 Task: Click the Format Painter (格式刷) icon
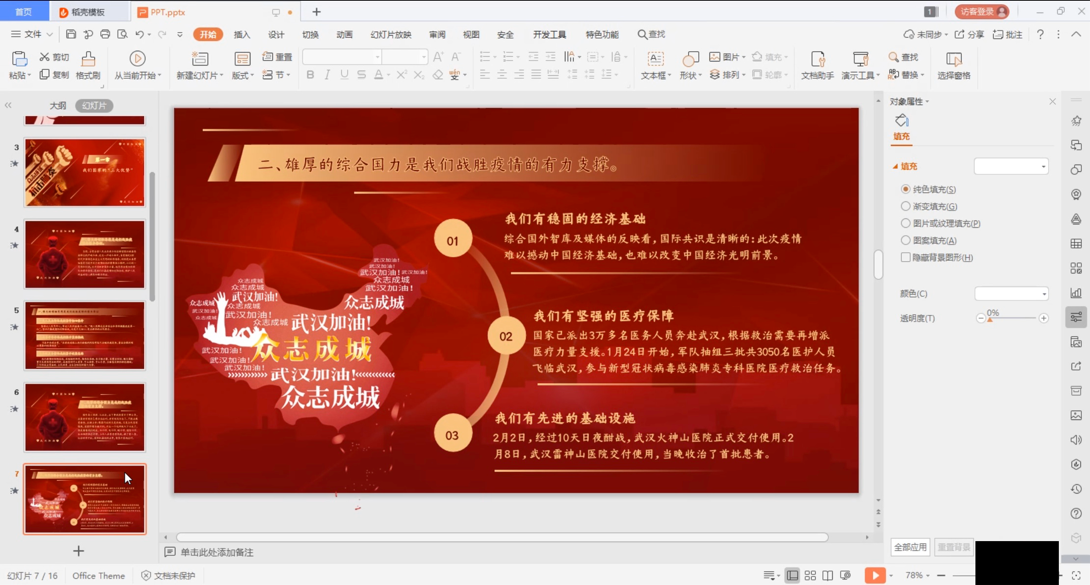pos(88,65)
